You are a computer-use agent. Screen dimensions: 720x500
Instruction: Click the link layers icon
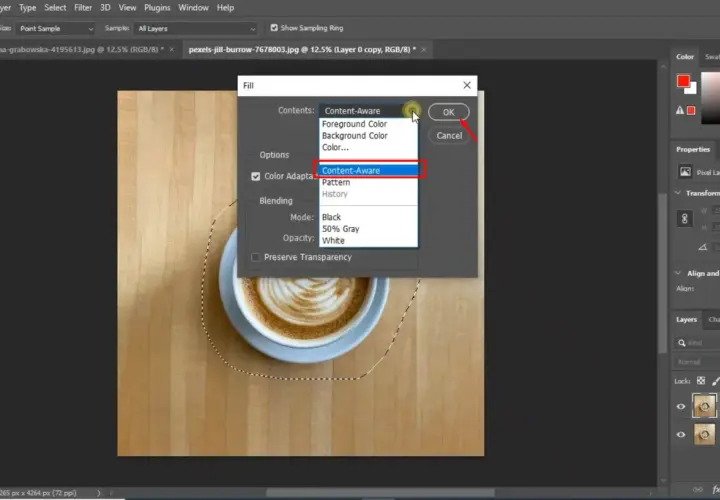697,489
